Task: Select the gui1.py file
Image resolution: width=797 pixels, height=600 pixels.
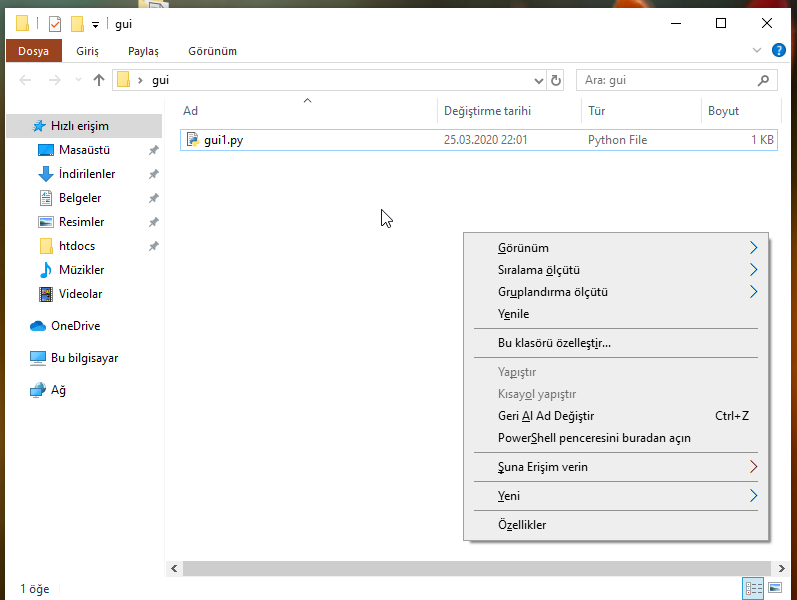Action: 224,140
